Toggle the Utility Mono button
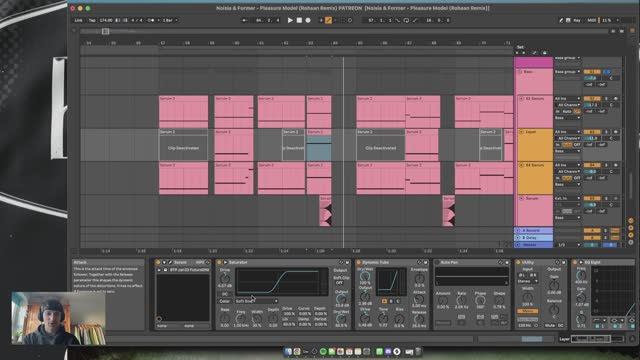The height and width of the screenshot is (360, 640). coord(527,311)
